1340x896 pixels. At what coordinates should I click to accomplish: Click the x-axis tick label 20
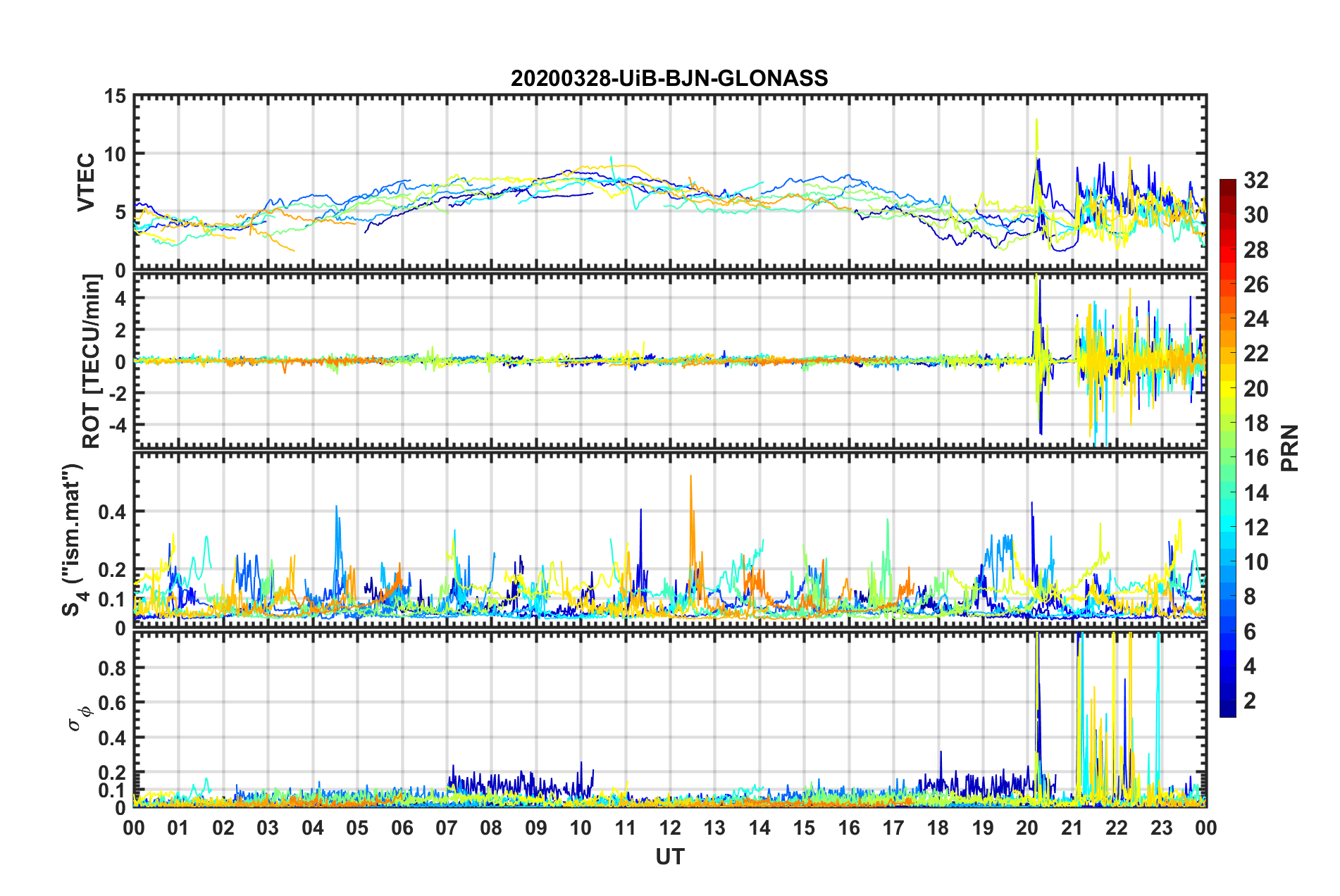(x=1027, y=828)
